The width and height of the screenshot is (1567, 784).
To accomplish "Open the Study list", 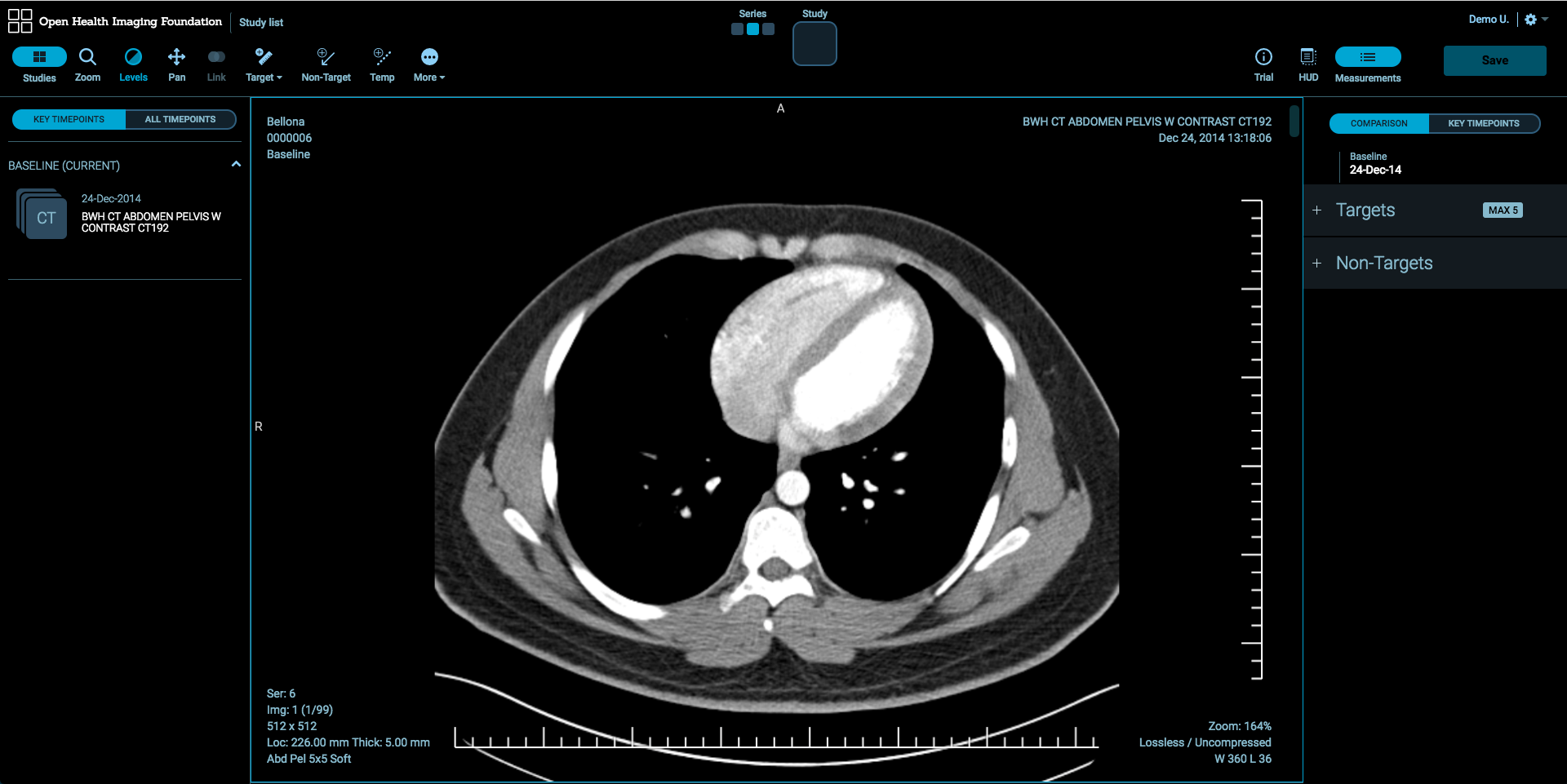I will tap(260, 22).
